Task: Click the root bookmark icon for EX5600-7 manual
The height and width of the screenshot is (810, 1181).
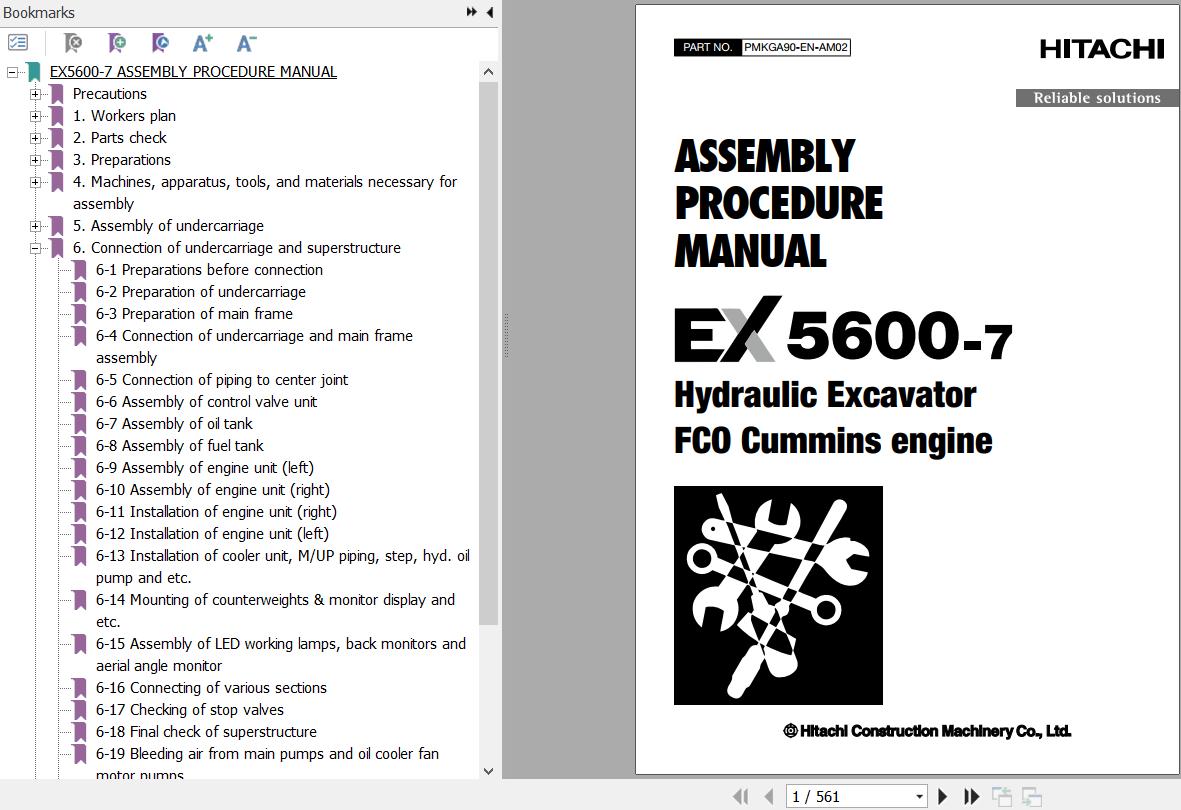Action: 33,72
